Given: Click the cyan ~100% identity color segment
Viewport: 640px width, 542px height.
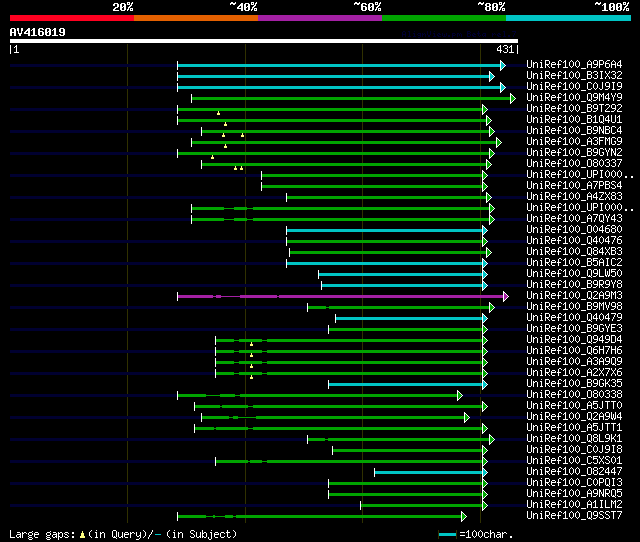Looking at the screenshot, I should click(x=569, y=18).
